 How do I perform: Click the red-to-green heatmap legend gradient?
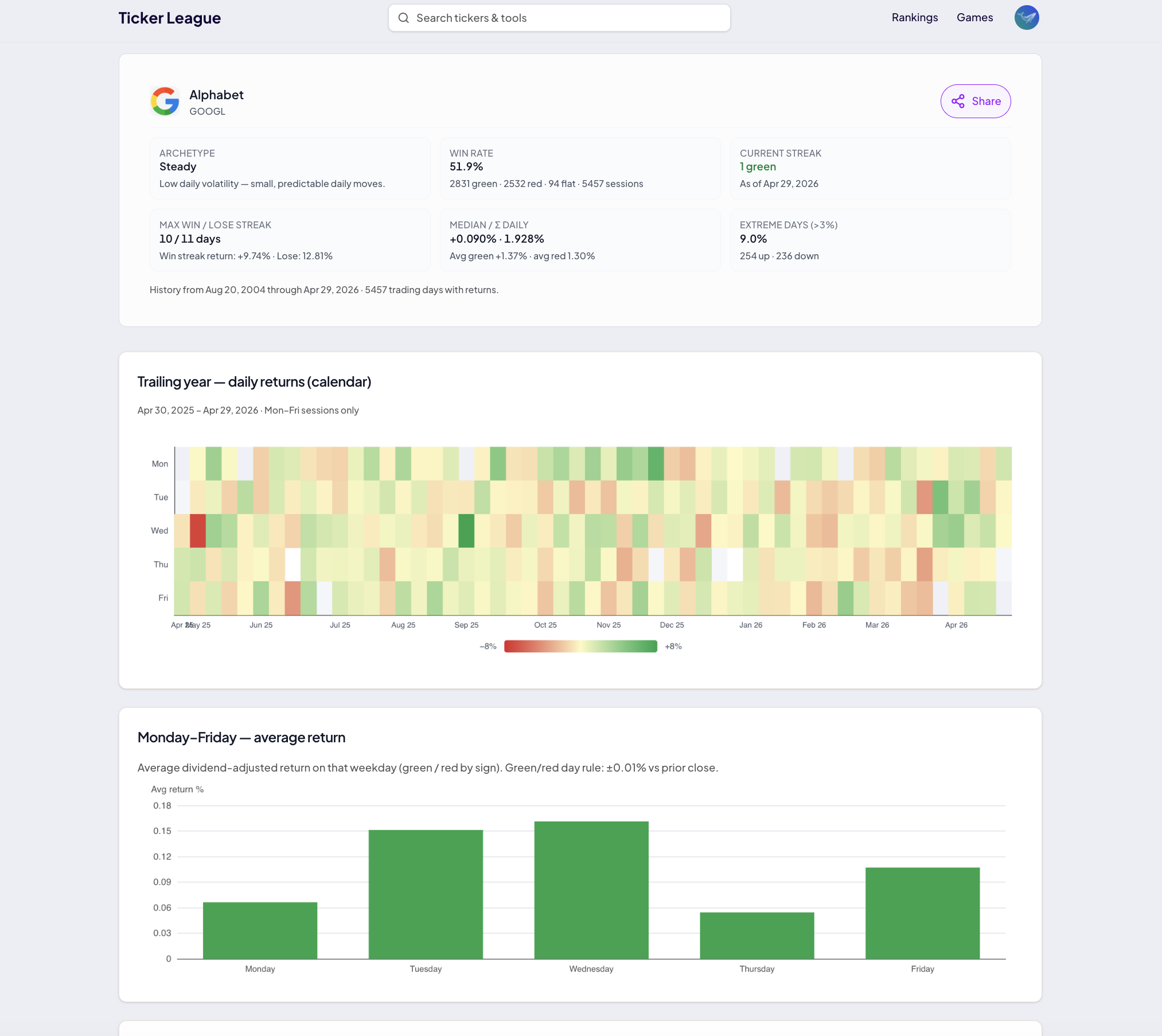pos(580,646)
